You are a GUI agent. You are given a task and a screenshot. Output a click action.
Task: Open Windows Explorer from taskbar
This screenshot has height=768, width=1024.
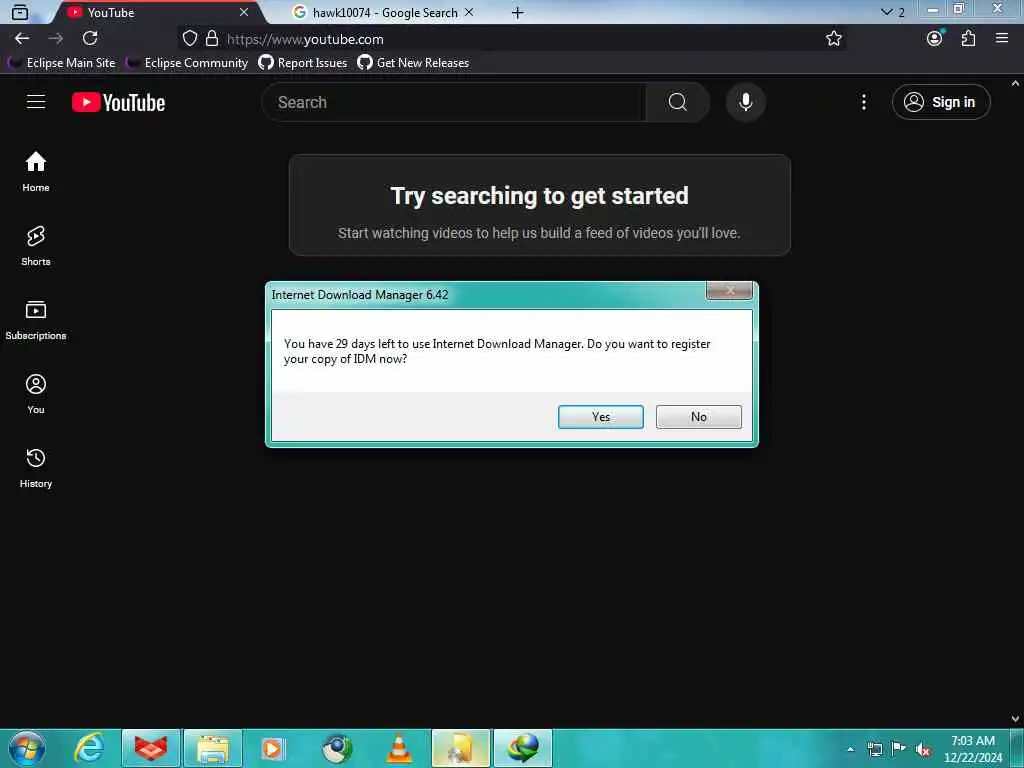[x=213, y=748]
